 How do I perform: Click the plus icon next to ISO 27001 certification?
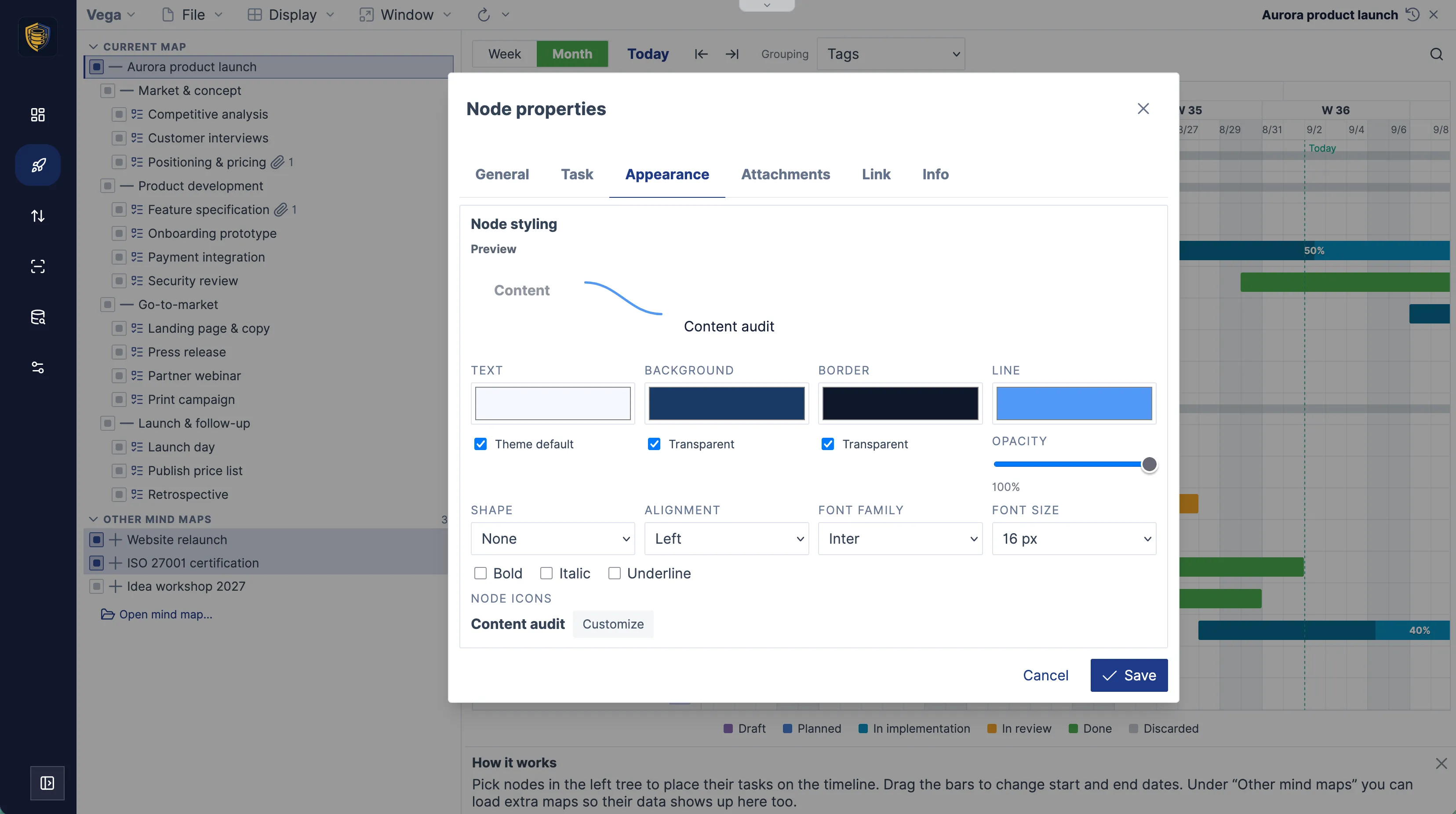click(115, 563)
